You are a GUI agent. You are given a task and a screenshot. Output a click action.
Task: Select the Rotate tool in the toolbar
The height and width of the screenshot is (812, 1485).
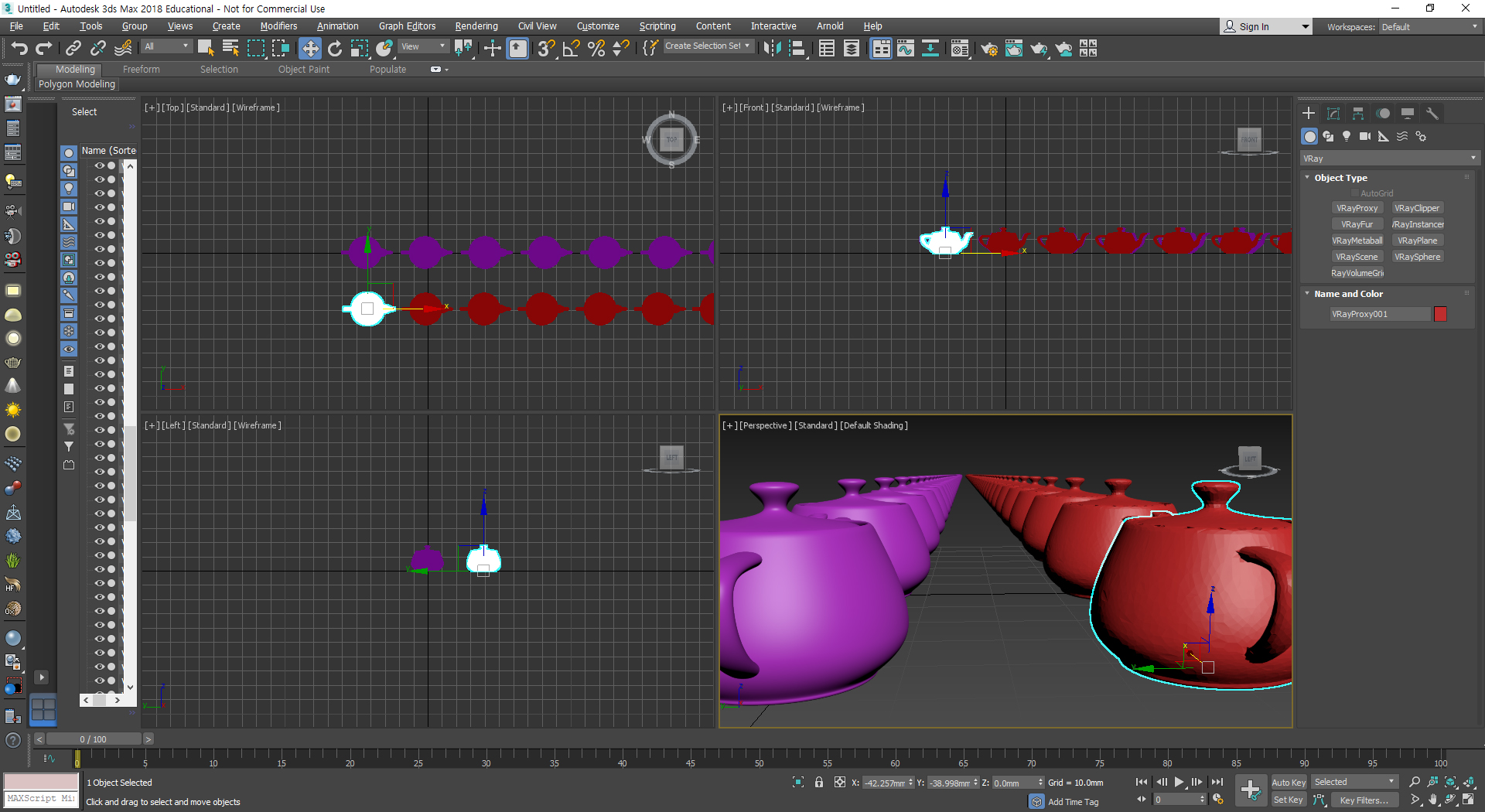pyautogui.click(x=334, y=49)
